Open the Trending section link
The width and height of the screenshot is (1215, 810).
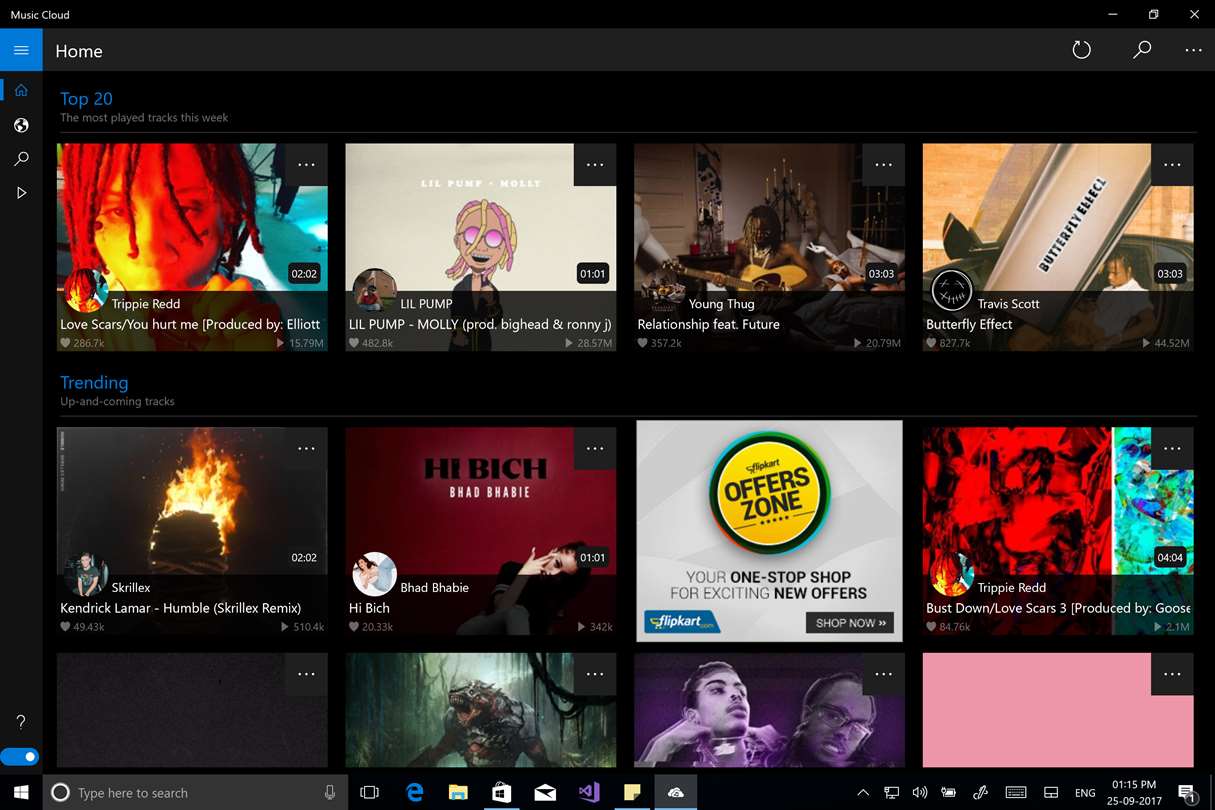coord(94,382)
